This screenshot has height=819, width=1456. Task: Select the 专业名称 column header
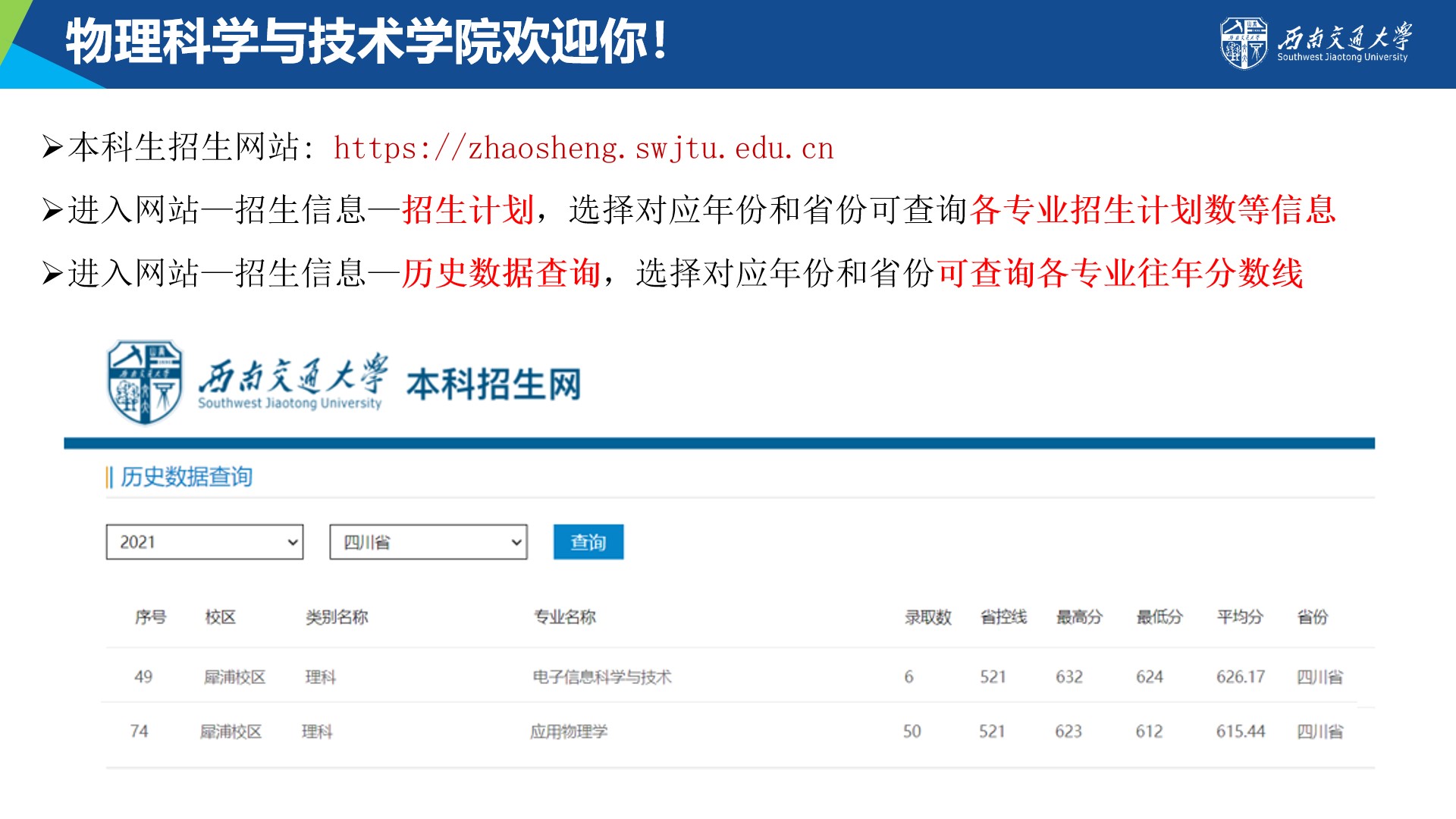(x=564, y=617)
